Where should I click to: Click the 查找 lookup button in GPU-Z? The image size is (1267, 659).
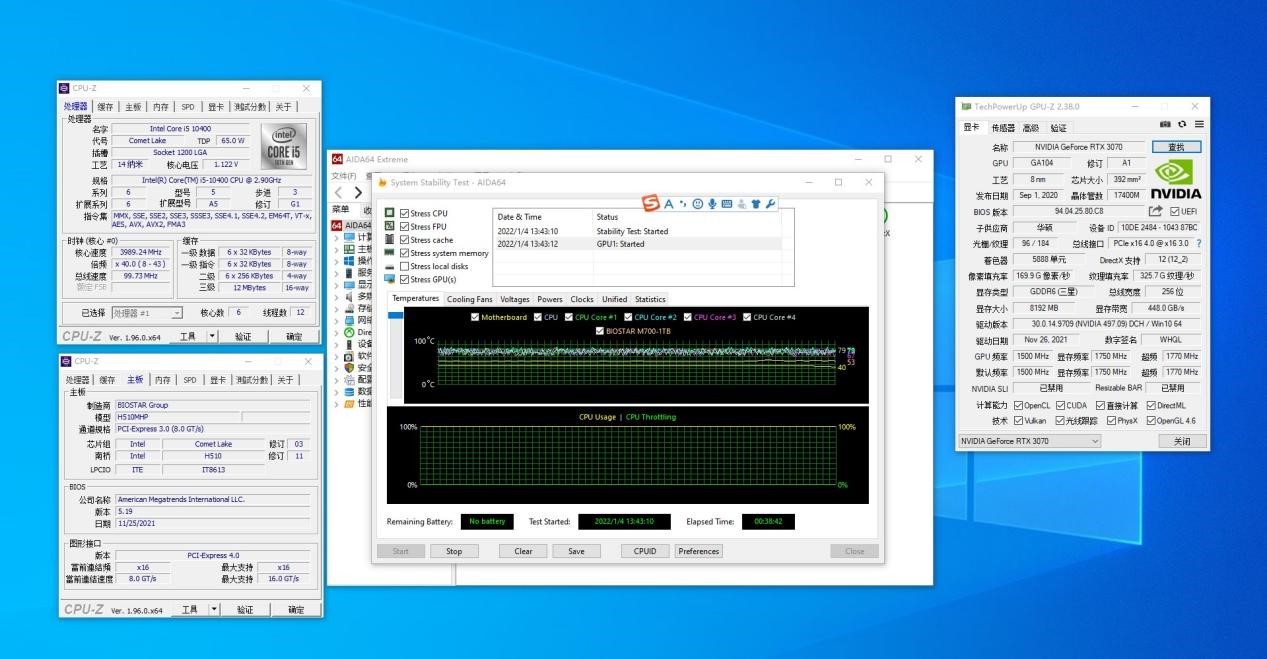pos(1176,147)
